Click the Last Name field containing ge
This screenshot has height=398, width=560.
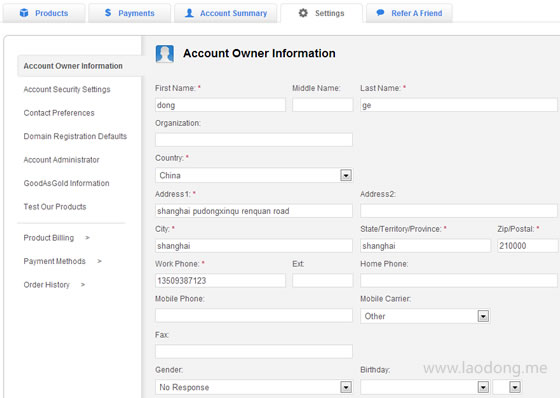click(x=459, y=105)
